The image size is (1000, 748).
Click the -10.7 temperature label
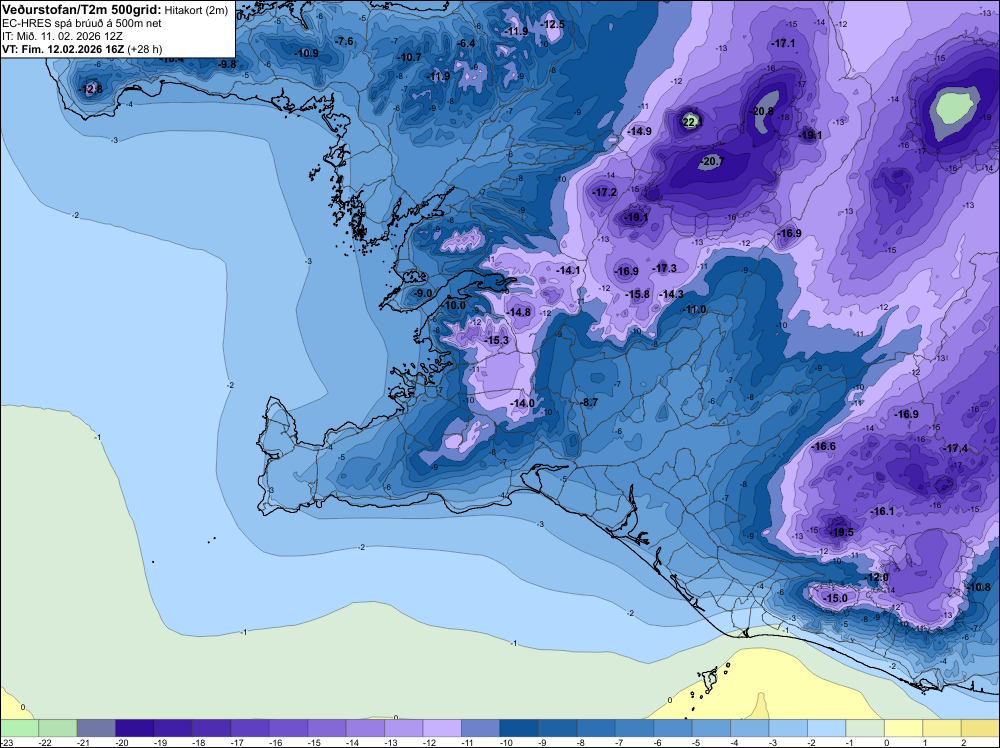click(409, 57)
